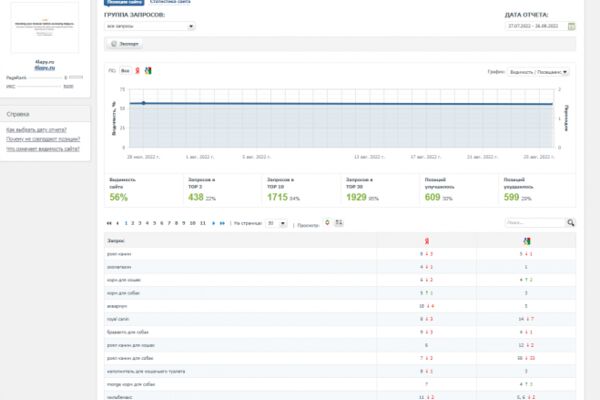Switch to the Статистика сайта tab
Image resolution: width=600 pixels, height=400 pixels.
(x=170, y=2)
